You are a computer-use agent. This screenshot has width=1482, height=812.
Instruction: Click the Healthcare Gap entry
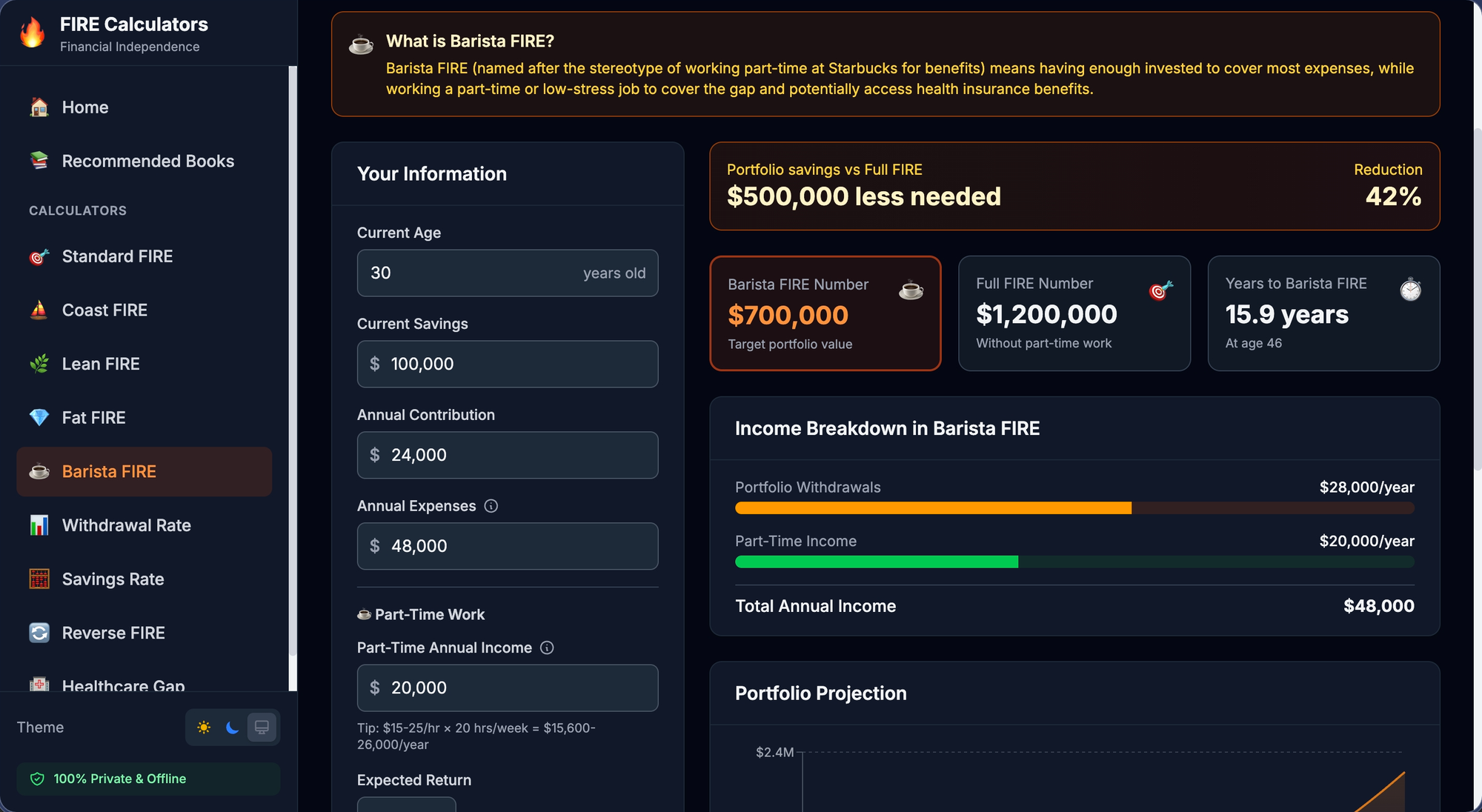[x=122, y=685]
